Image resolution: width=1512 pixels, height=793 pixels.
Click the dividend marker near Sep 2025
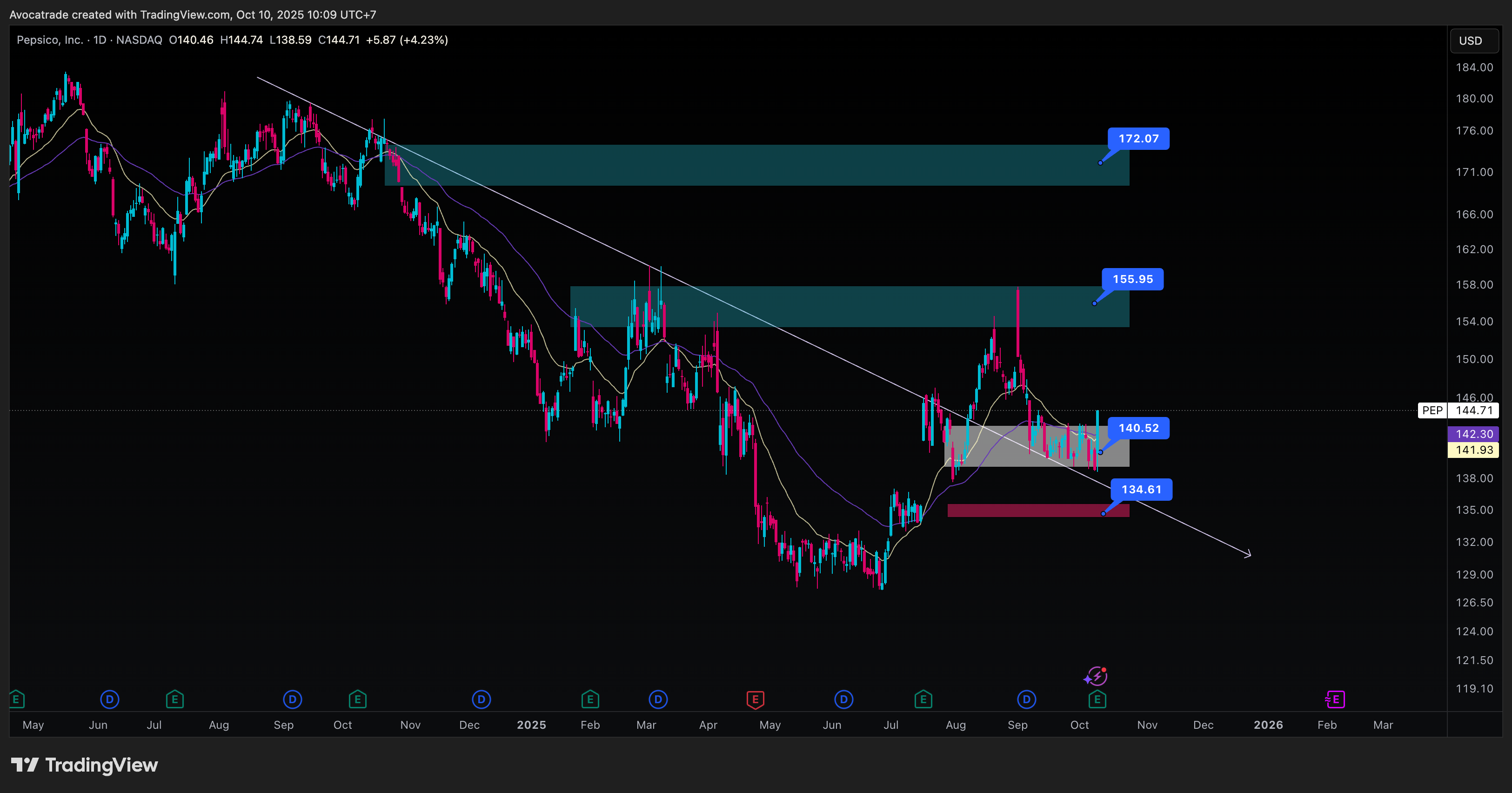click(x=1026, y=699)
